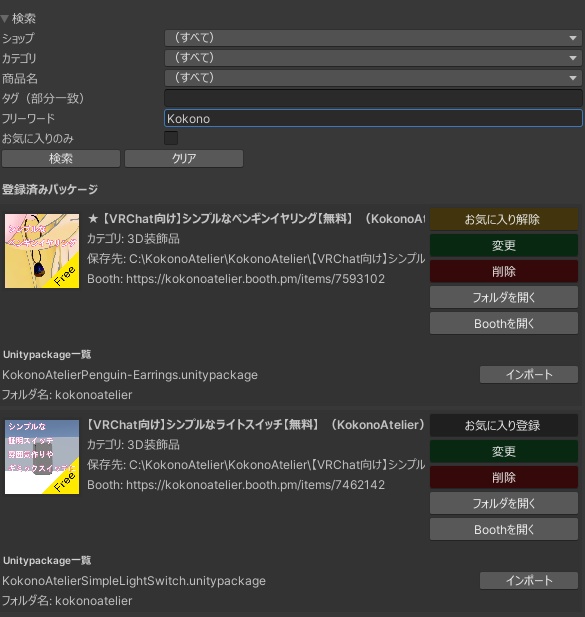Click Boothを開く for light switch package
This screenshot has width=585, height=617.
click(x=504, y=530)
